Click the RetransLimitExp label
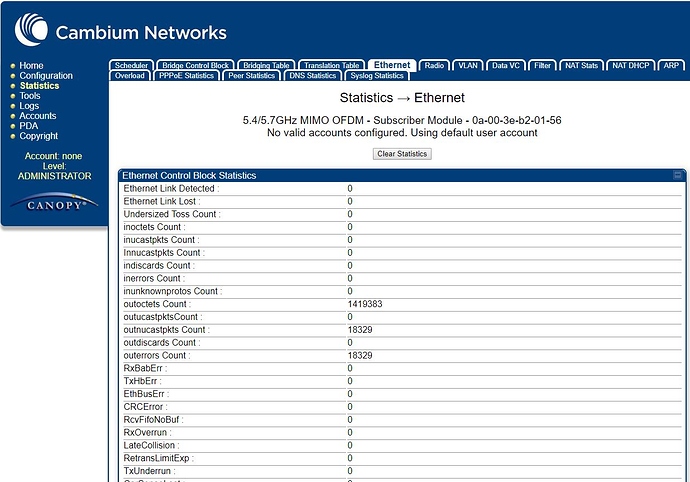 click(x=158, y=458)
